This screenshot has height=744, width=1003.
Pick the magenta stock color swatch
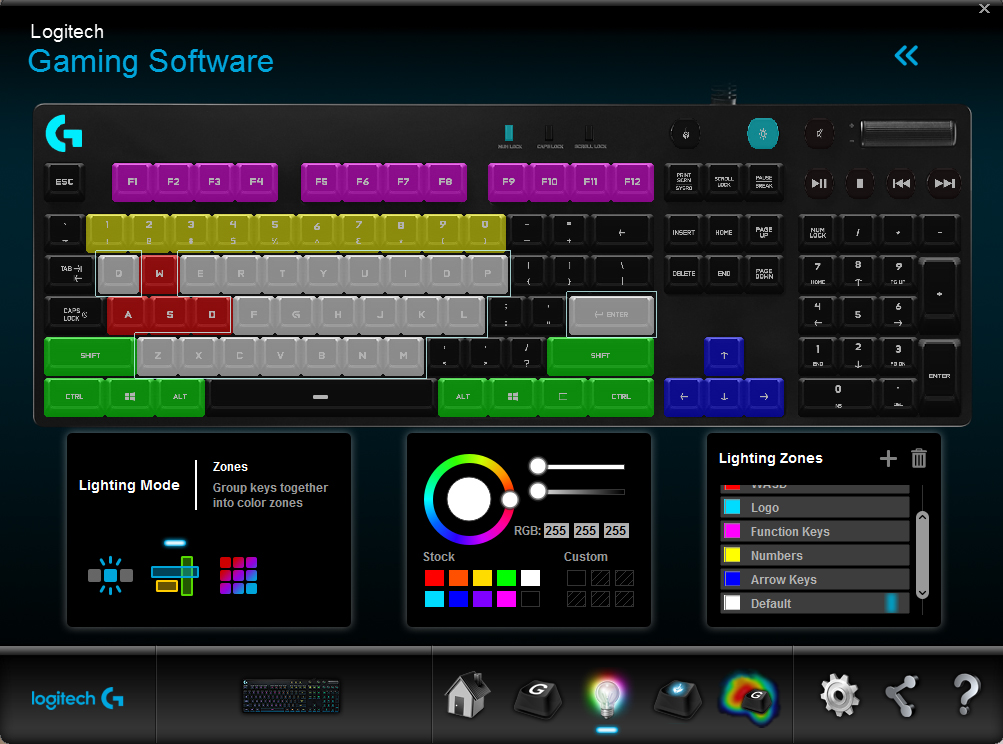click(x=506, y=599)
